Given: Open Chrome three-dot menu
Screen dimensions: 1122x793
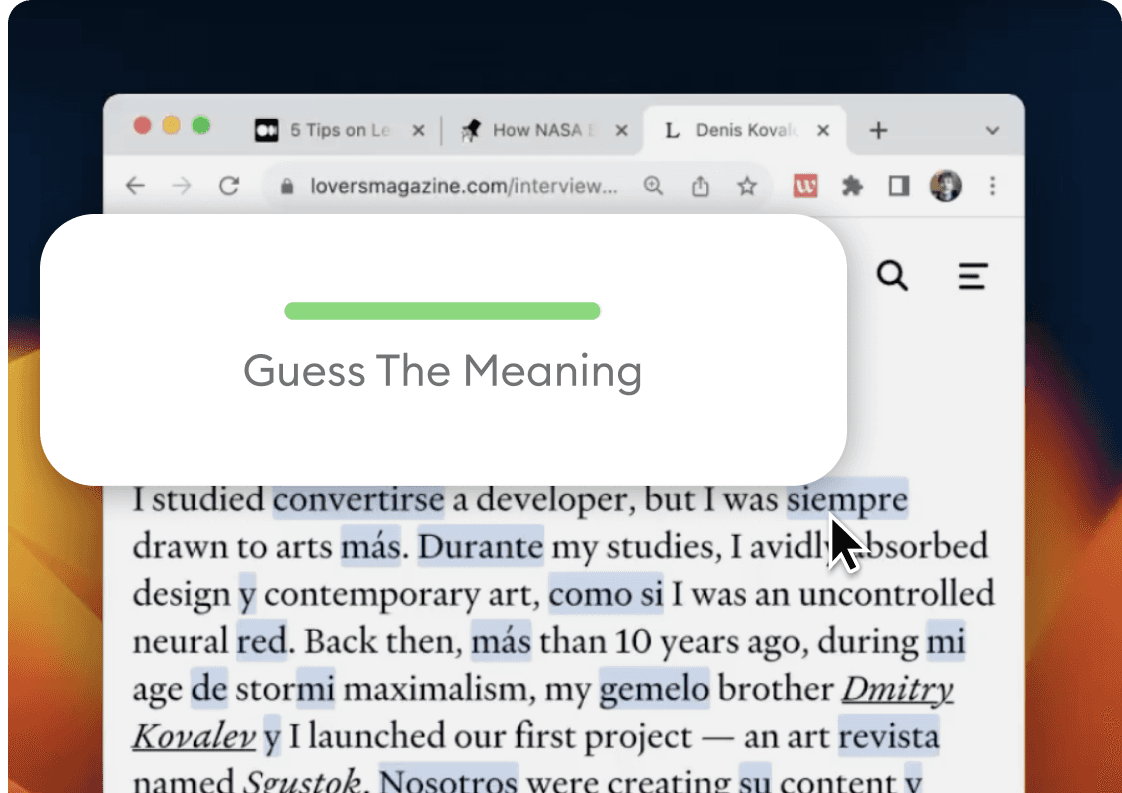Looking at the screenshot, I should [992, 186].
